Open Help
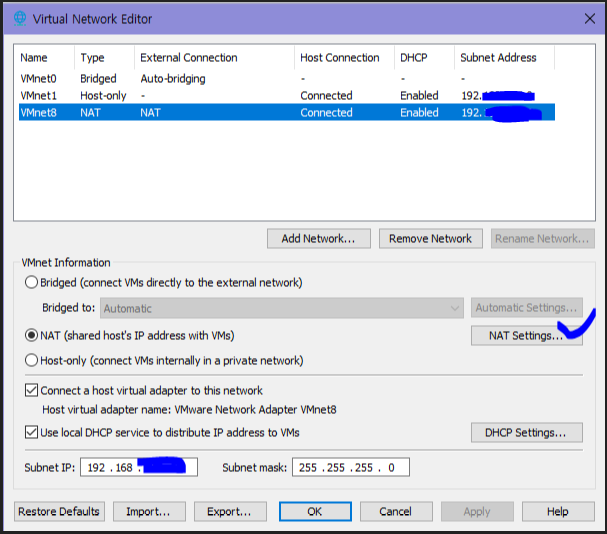This screenshot has width=607, height=534. coord(558,512)
